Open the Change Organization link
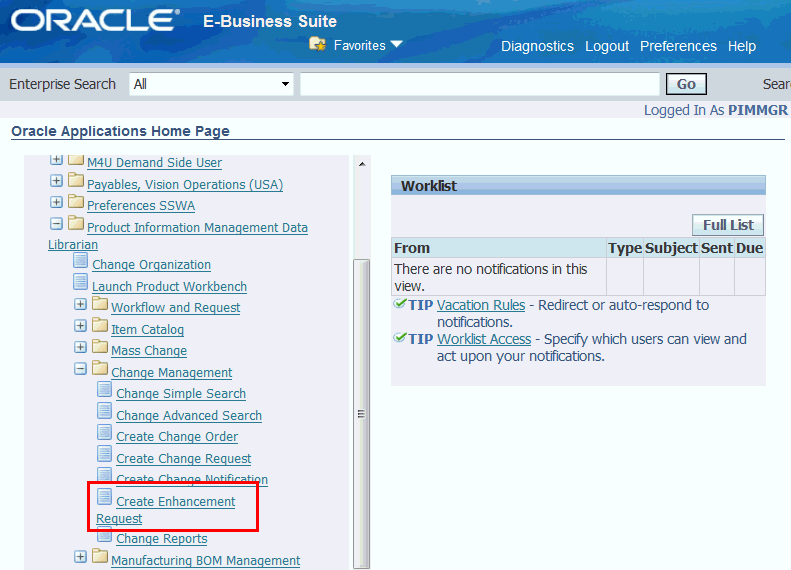Screen dimensions: 791x570 click(151, 265)
